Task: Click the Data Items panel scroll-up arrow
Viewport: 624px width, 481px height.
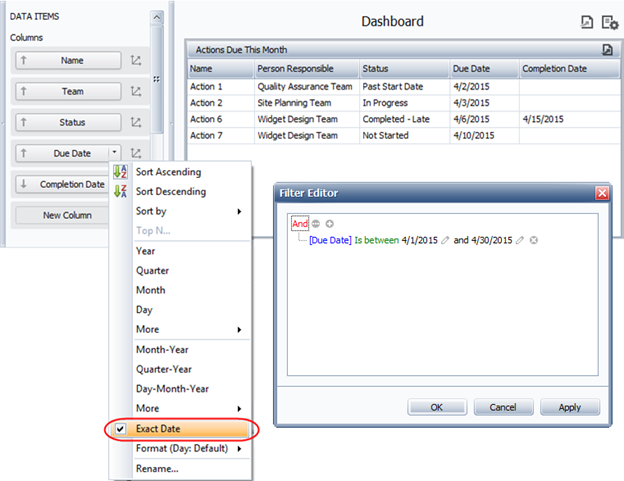Action: [x=155, y=17]
